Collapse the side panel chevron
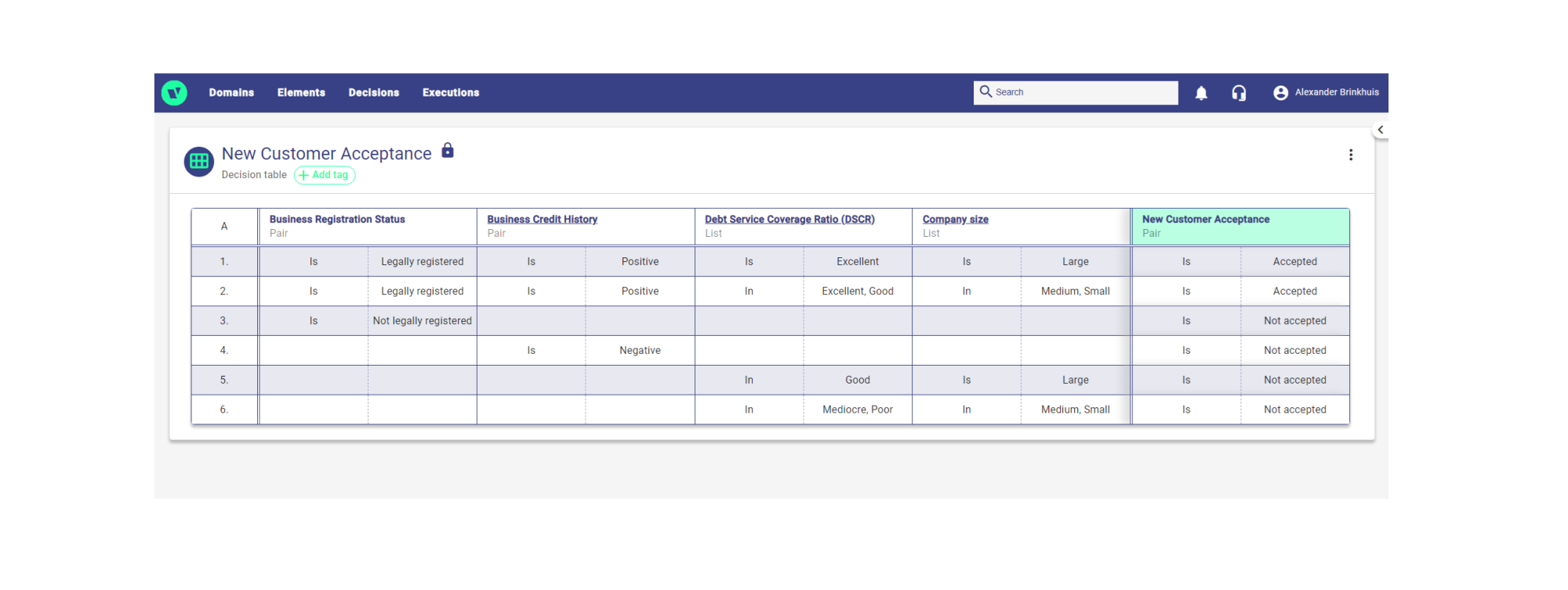Image resolution: width=1568 pixels, height=590 pixels. coord(1380,129)
